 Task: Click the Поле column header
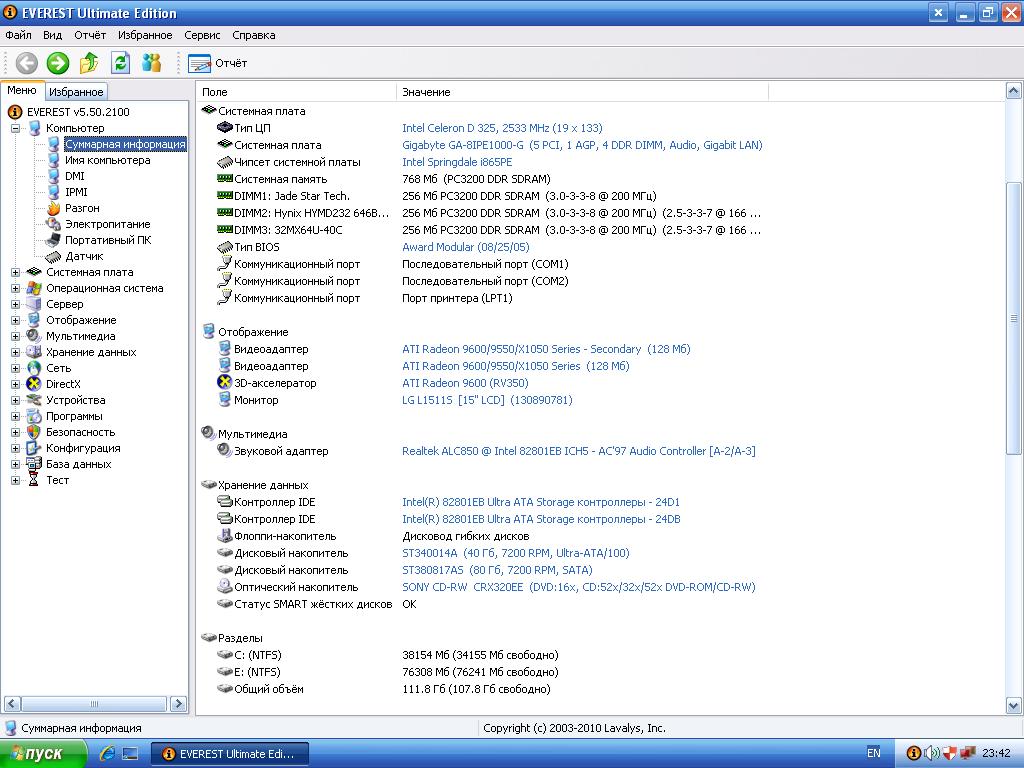[x=296, y=92]
